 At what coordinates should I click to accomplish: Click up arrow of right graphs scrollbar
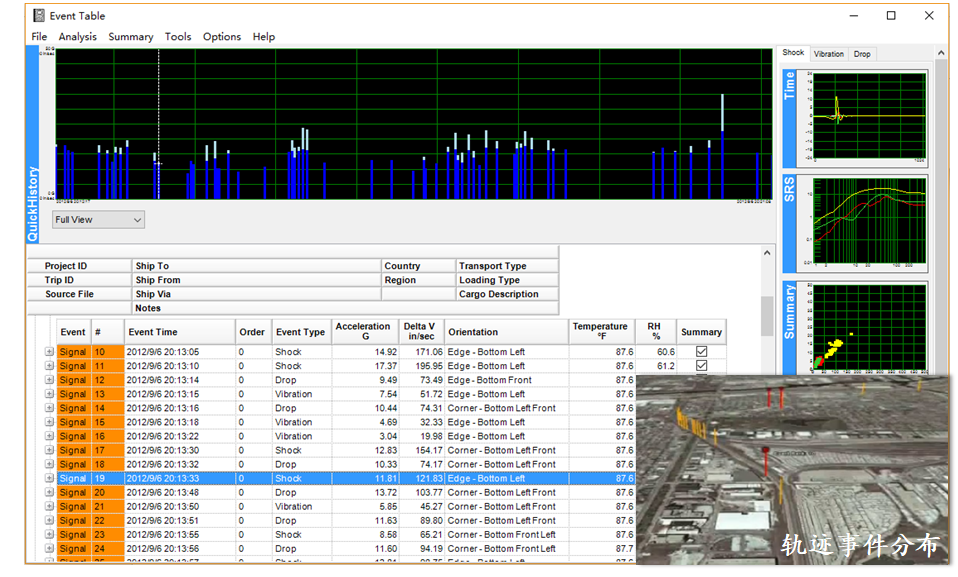(941, 54)
